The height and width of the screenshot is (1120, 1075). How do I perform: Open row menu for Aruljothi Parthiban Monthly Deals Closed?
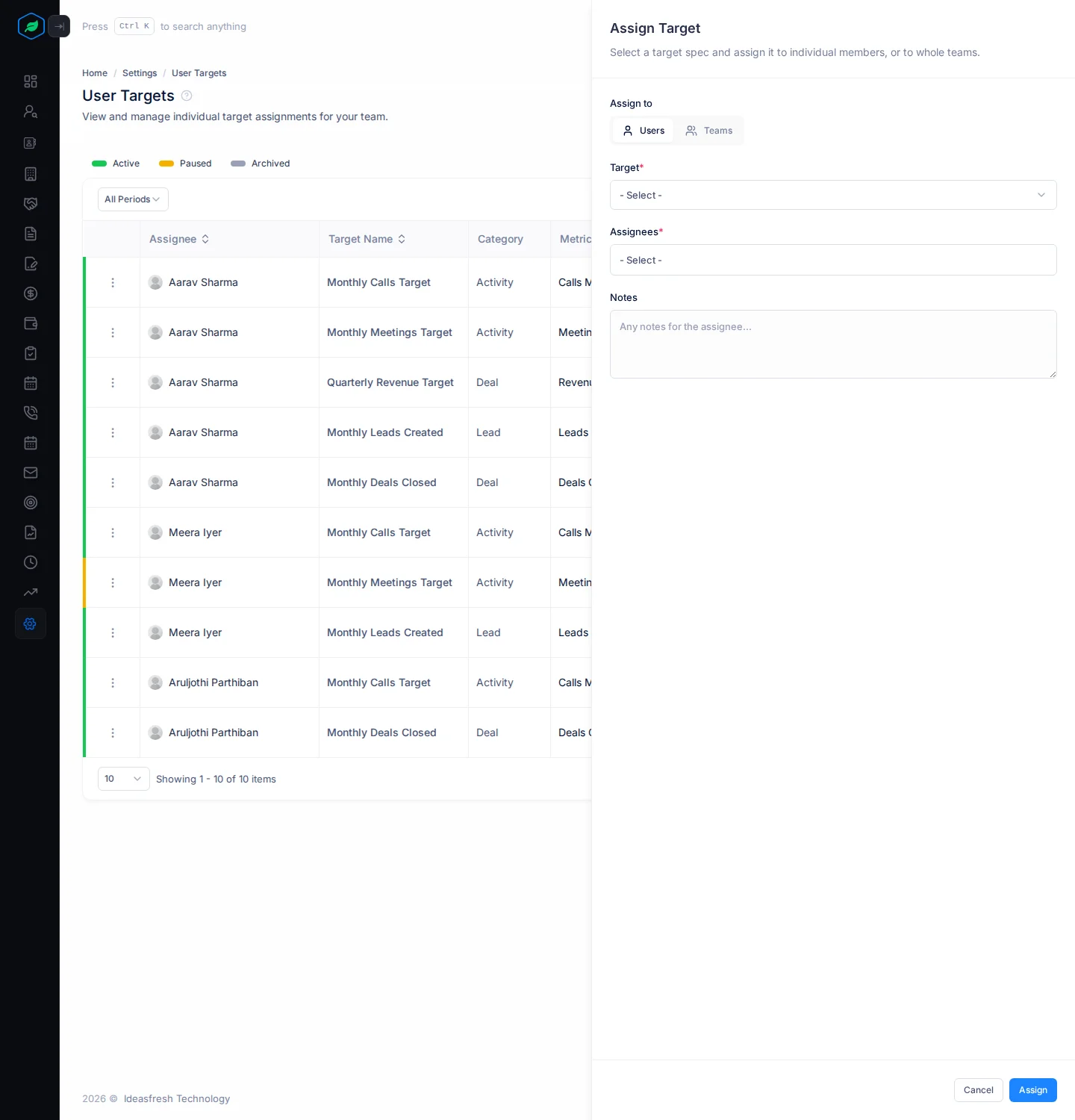point(113,732)
